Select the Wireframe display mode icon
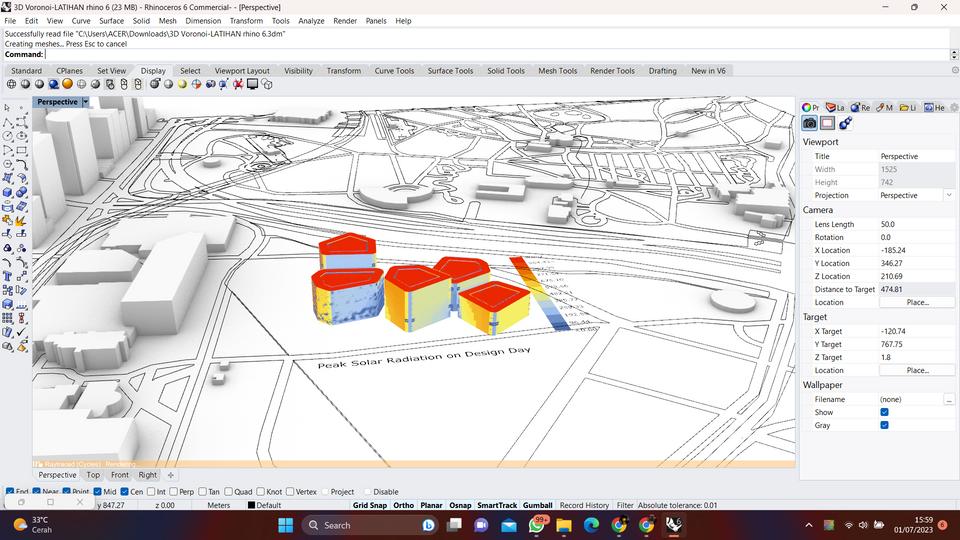 click(12, 85)
